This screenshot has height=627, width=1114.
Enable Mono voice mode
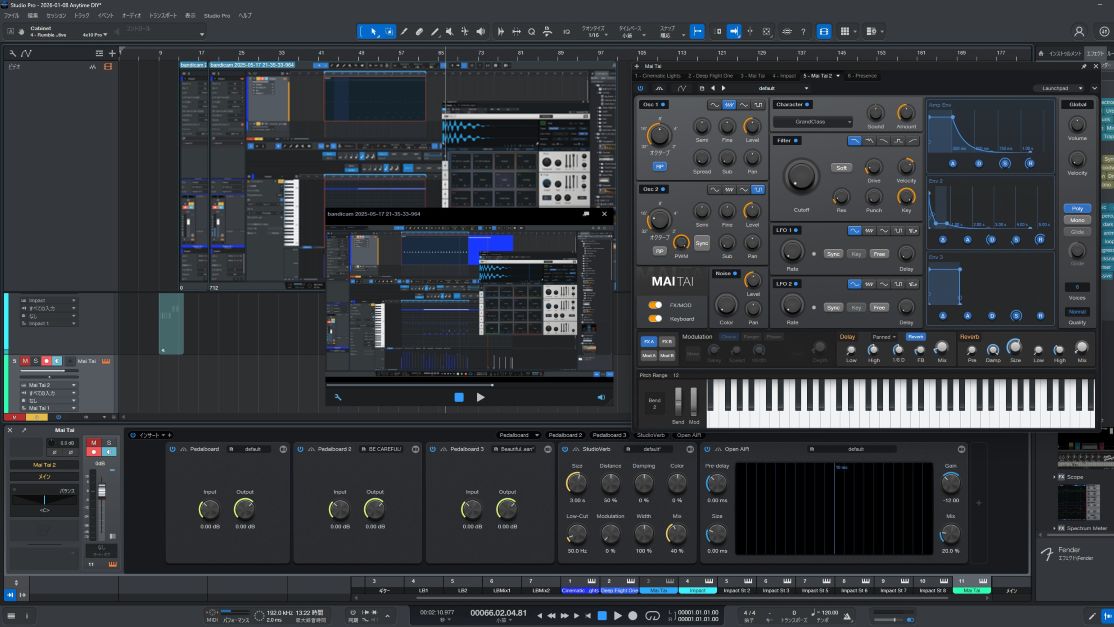coord(1077,220)
